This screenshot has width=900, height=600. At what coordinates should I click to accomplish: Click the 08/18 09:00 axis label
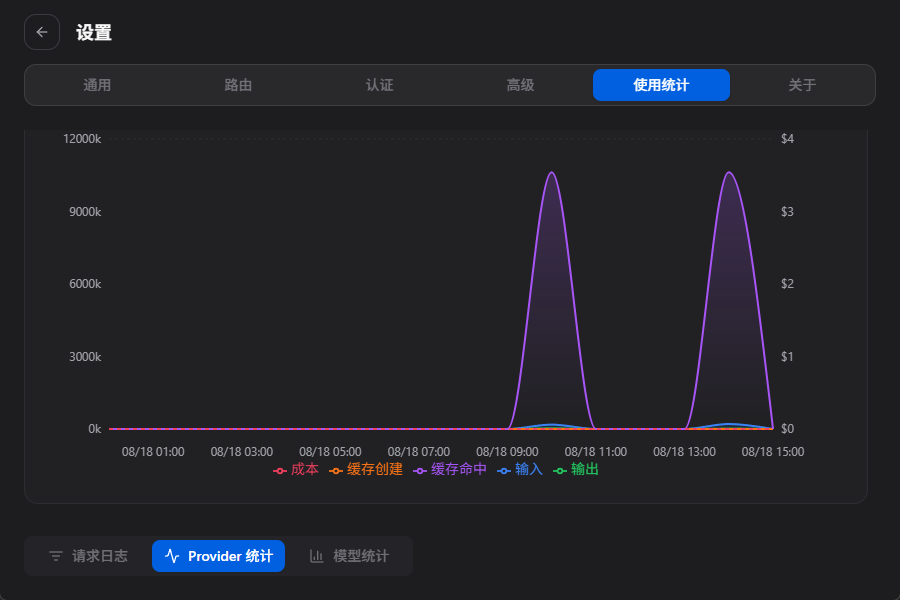507,452
